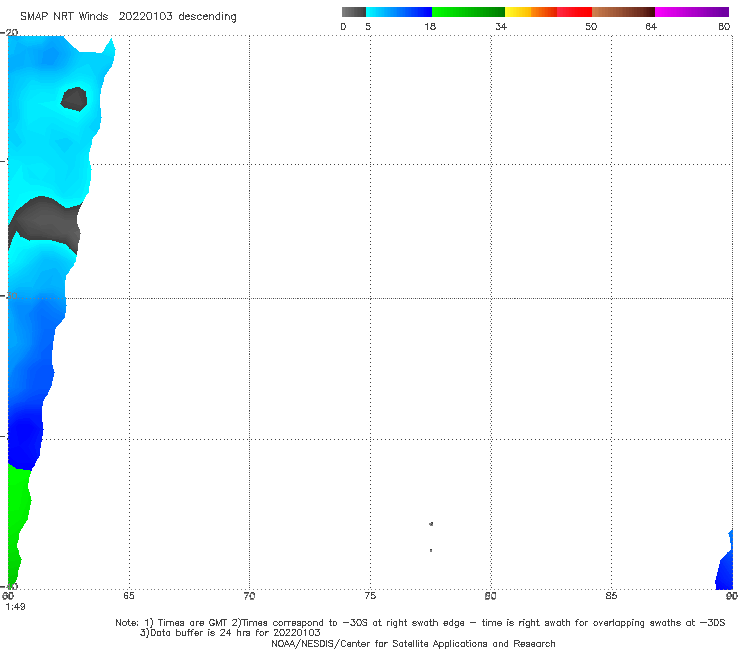The width and height of the screenshot is (740, 650).
Task: Click the color bar label 34
Action: 501,27
